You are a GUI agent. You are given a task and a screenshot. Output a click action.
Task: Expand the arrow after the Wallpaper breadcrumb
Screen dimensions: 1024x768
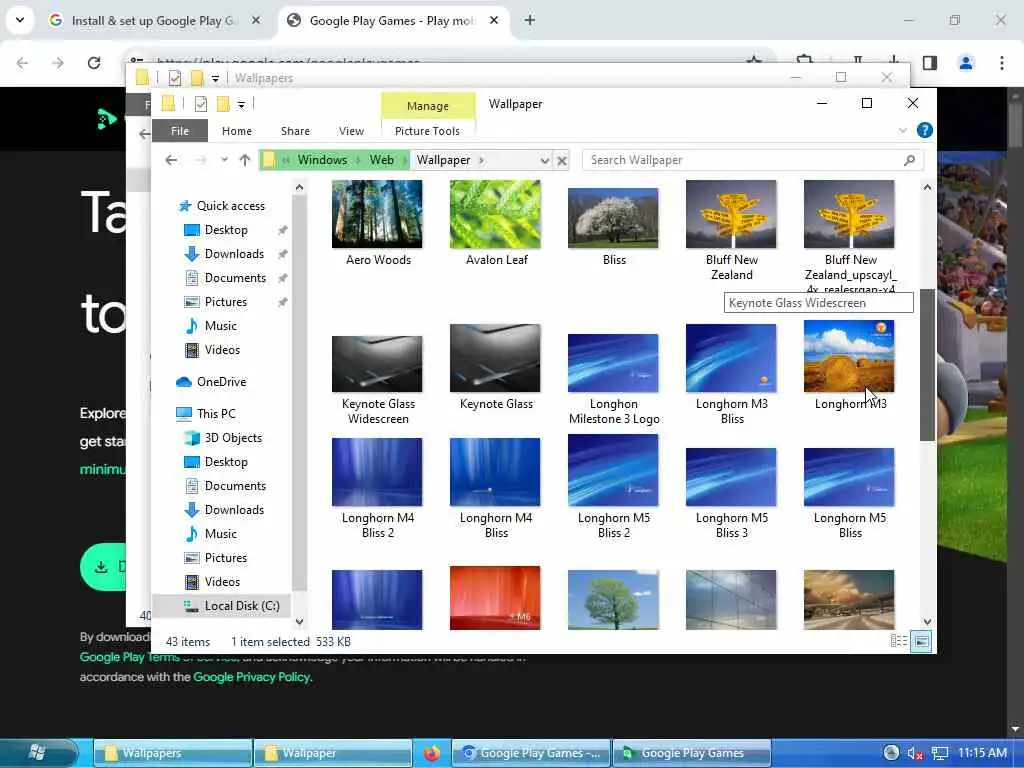pyautogui.click(x=481, y=160)
